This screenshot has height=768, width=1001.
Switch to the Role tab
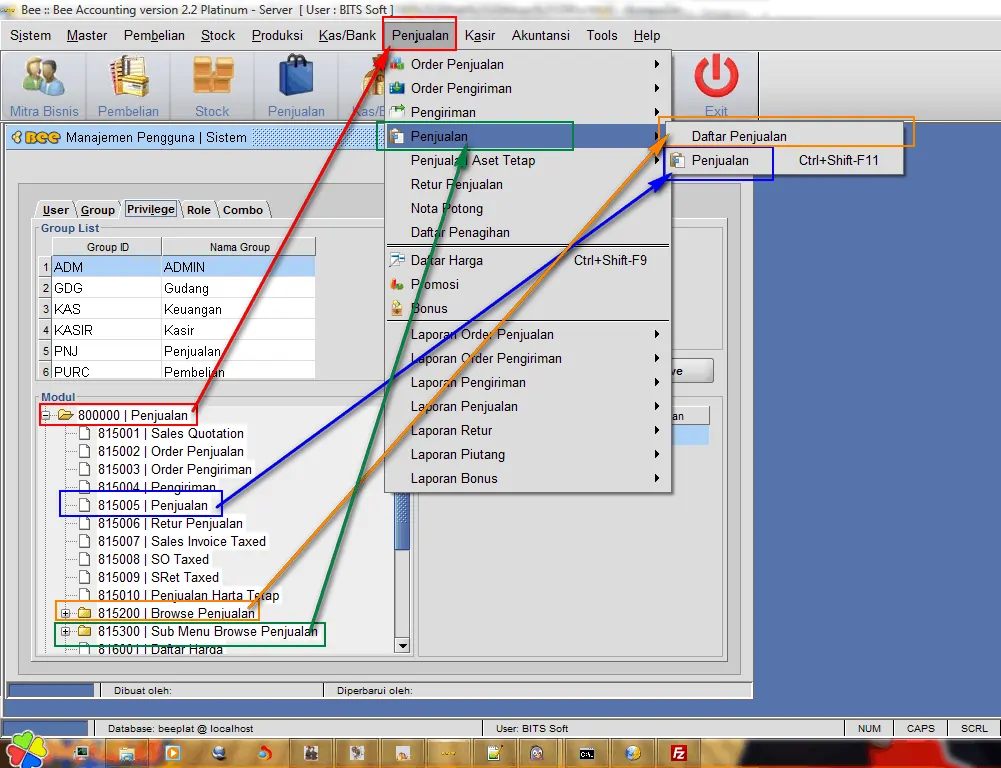199,210
